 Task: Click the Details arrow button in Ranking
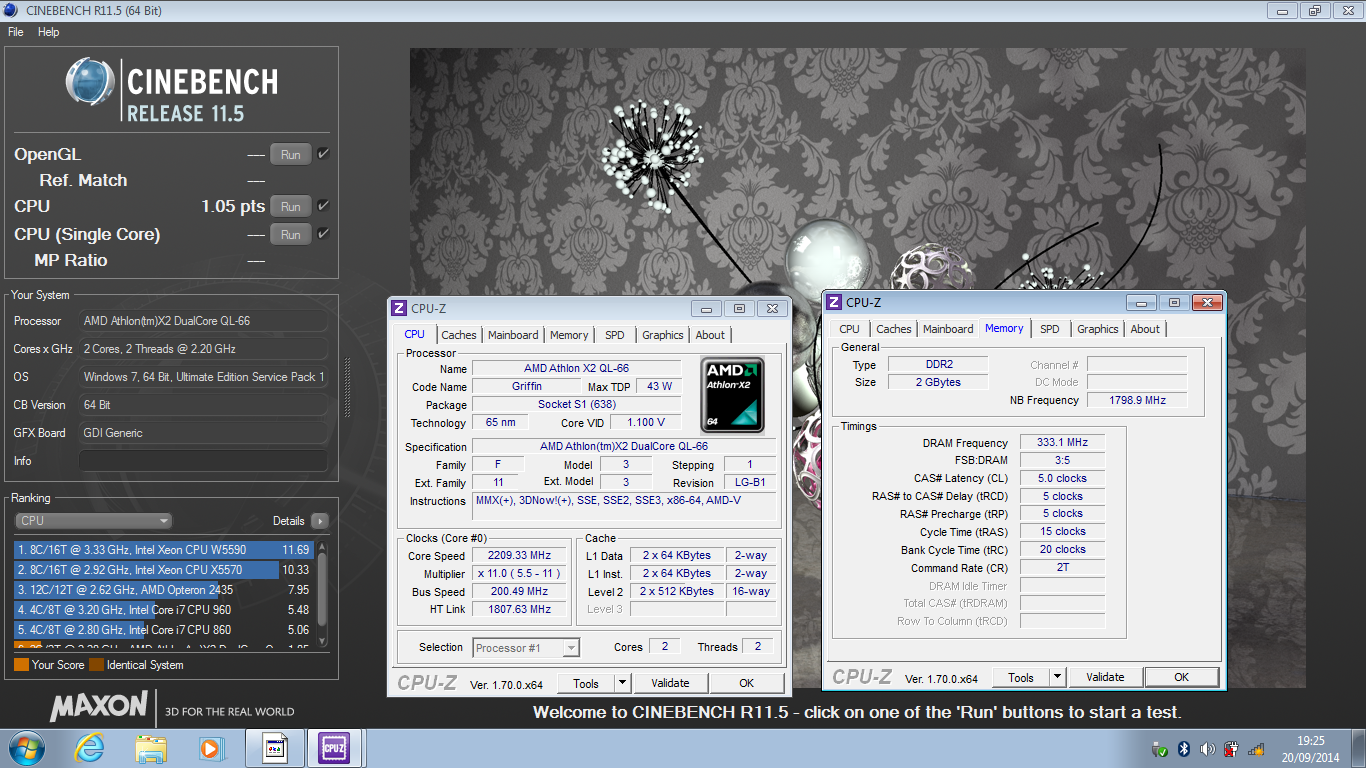(319, 521)
